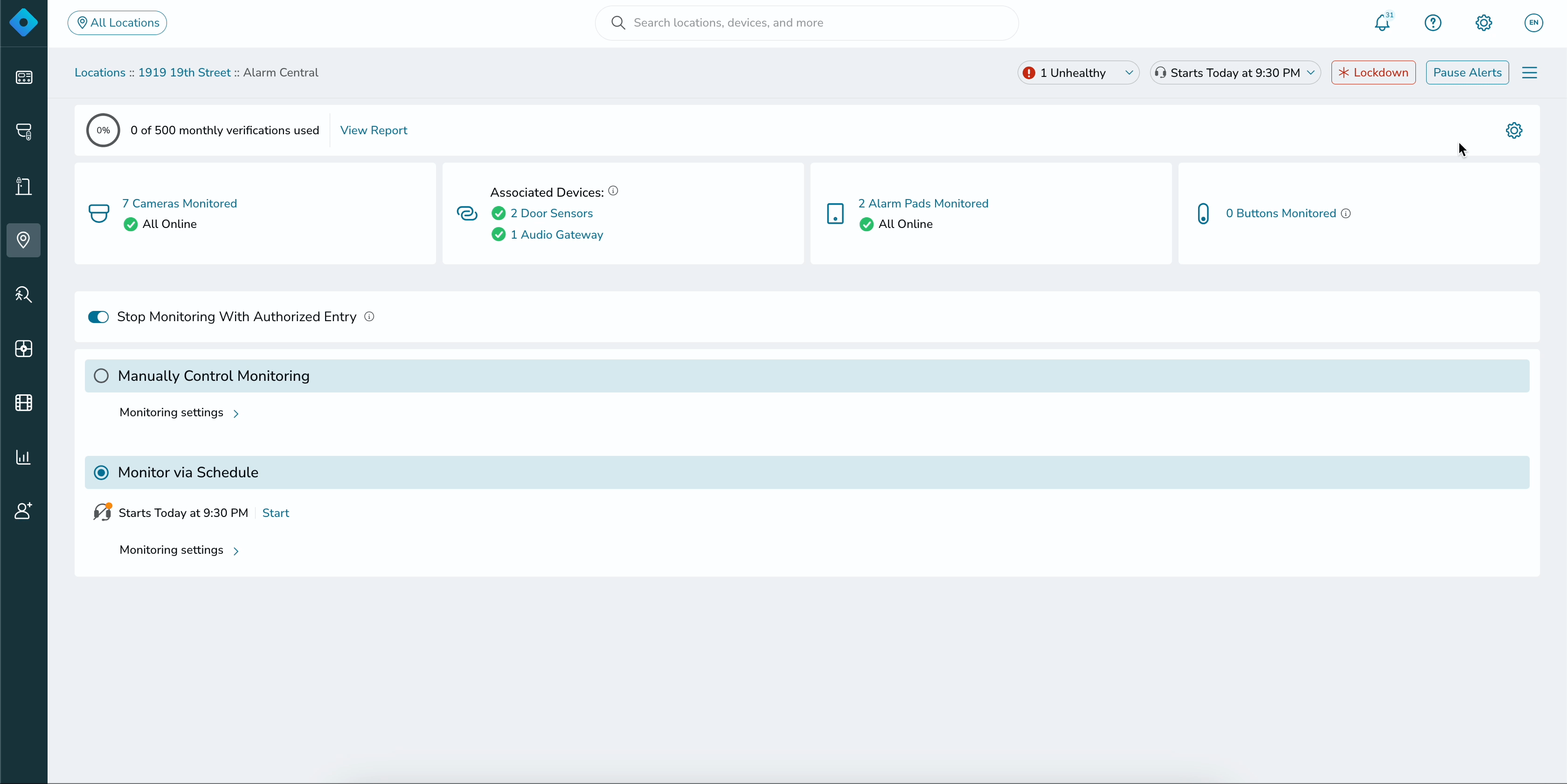Screen dimensions: 1567x784
Task: Go to Locations in the breadcrumb
Action: tap(100, 72)
